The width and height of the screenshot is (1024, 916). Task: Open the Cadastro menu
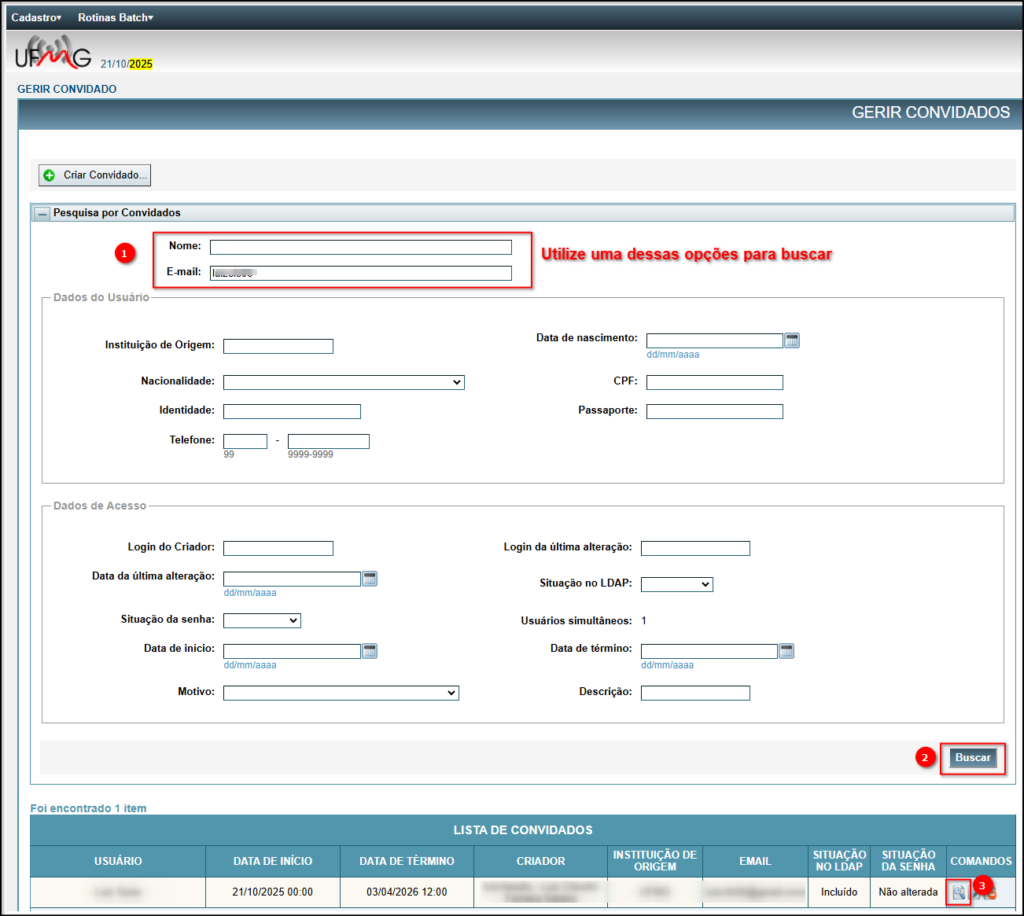pyautogui.click(x=36, y=18)
